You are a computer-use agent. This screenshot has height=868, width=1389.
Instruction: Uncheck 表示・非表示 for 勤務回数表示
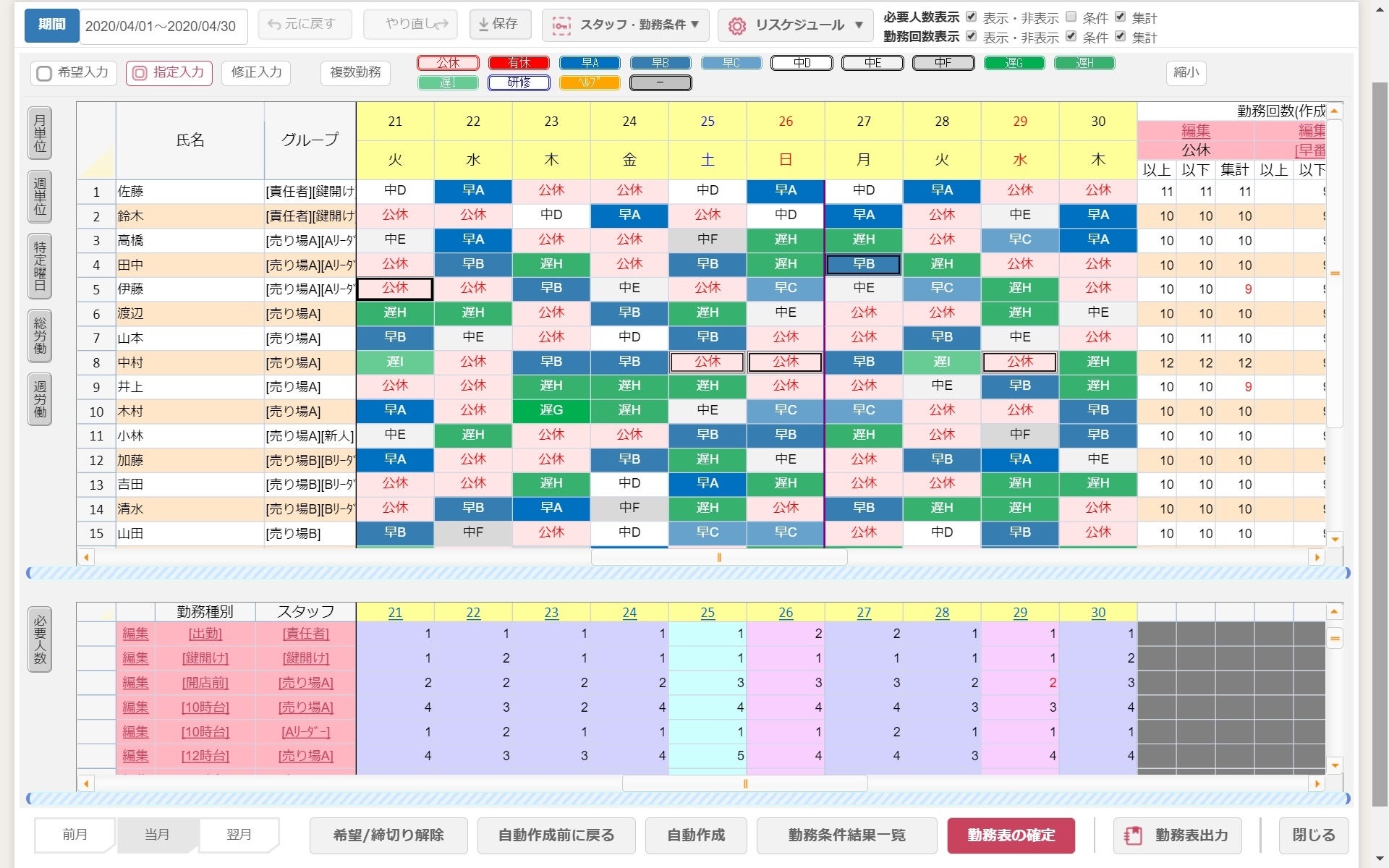click(x=971, y=37)
